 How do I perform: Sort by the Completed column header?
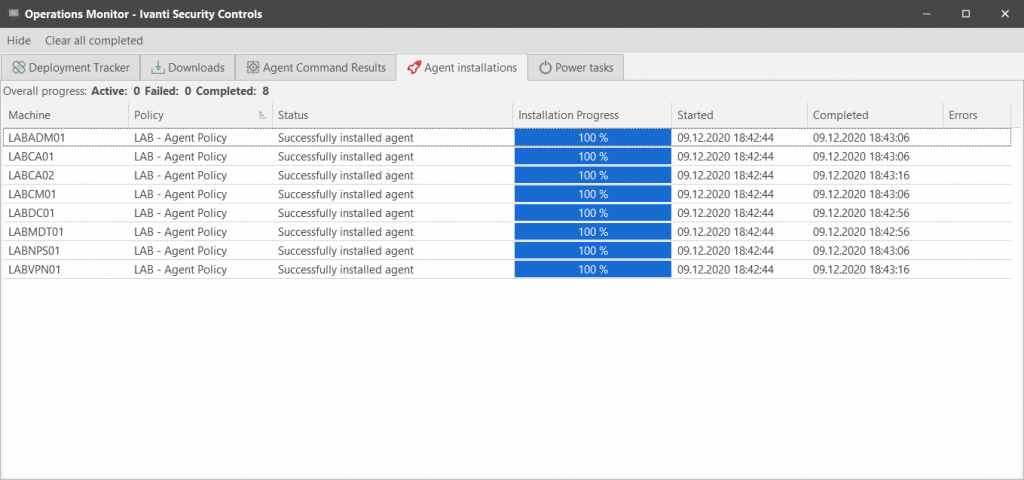875,115
